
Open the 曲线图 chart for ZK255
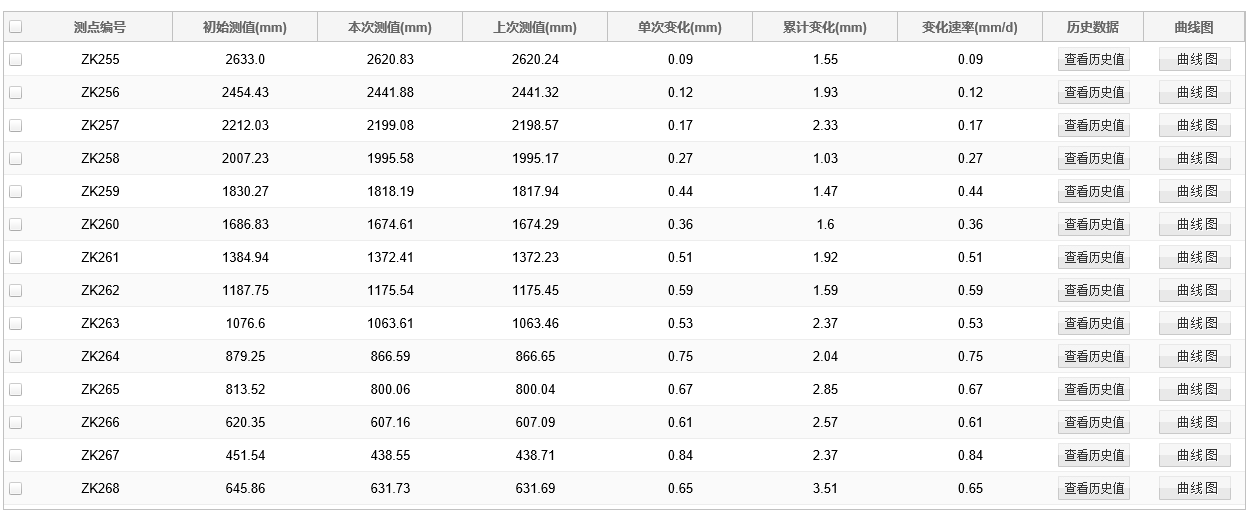(1195, 60)
